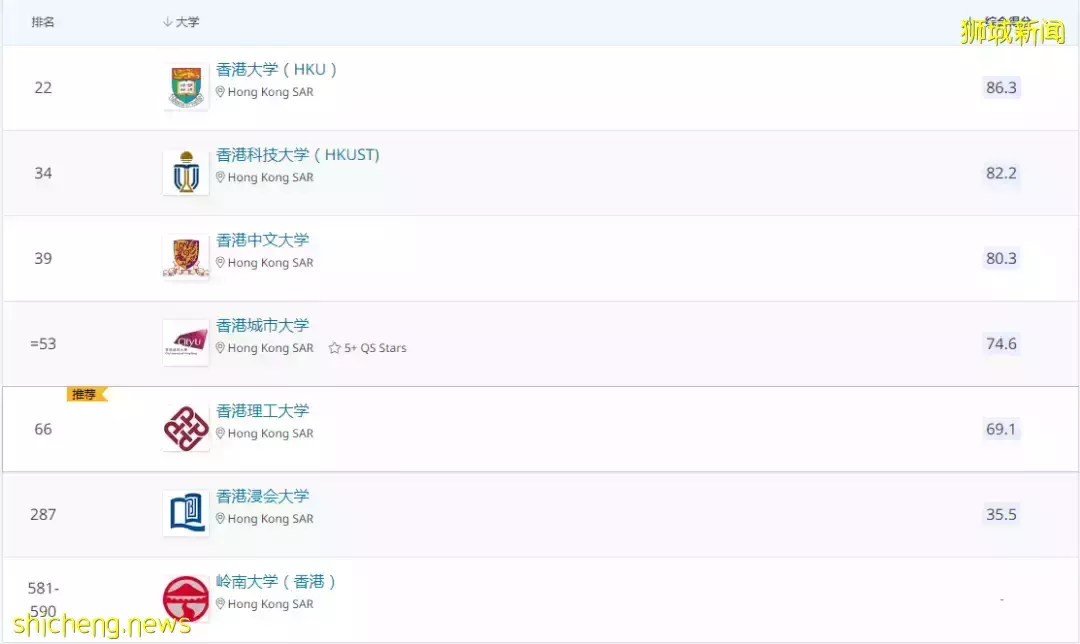
Task: Open the 香港大学 (HKU) link
Action: (x=276, y=70)
